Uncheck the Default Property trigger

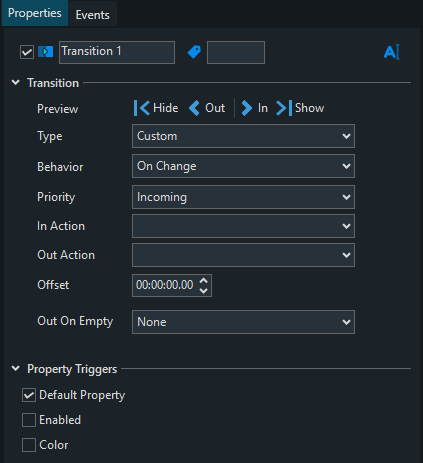[x=29, y=395]
